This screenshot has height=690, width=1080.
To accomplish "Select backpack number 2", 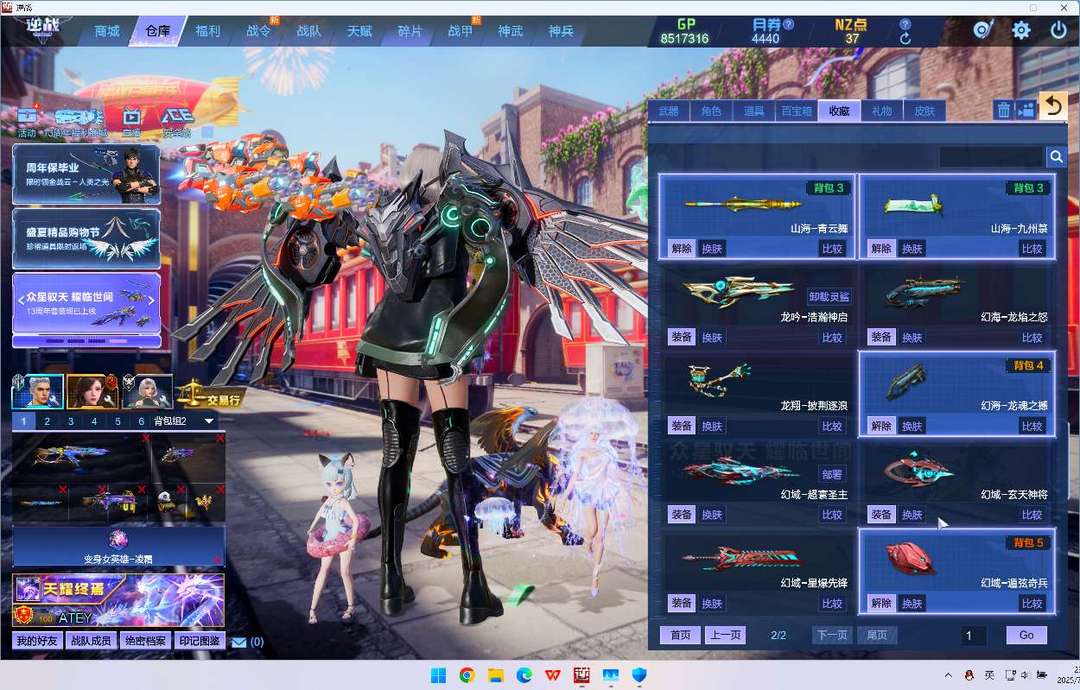I will 47,421.
